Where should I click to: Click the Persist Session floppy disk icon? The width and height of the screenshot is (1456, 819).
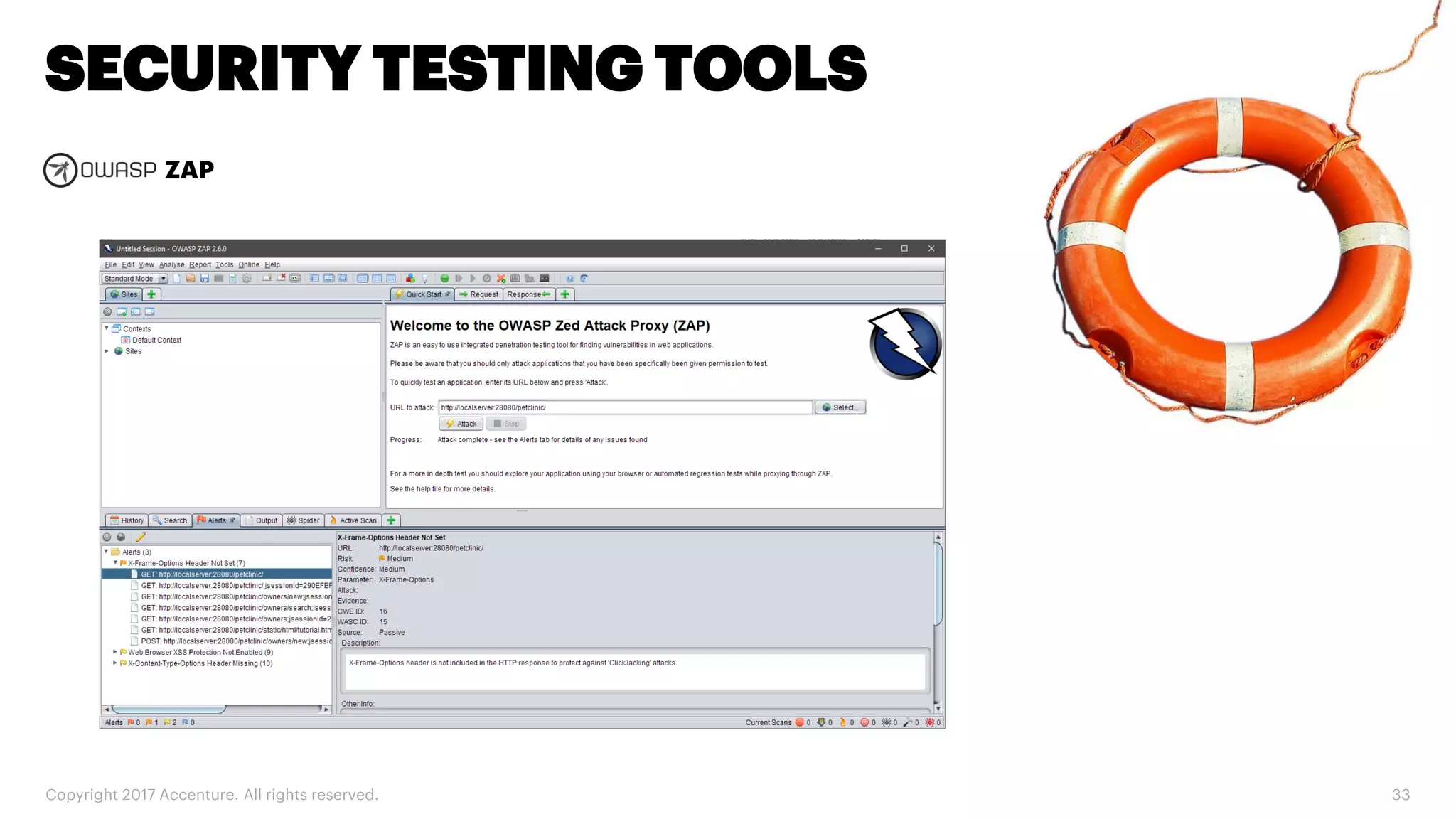pyautogui.click(x=205, y=279)
